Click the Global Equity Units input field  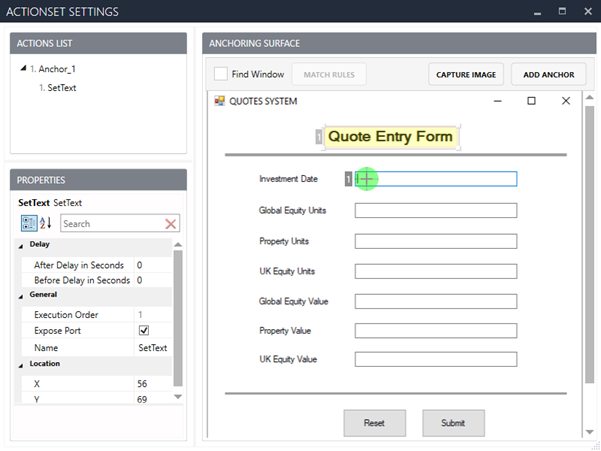point(449,210)
